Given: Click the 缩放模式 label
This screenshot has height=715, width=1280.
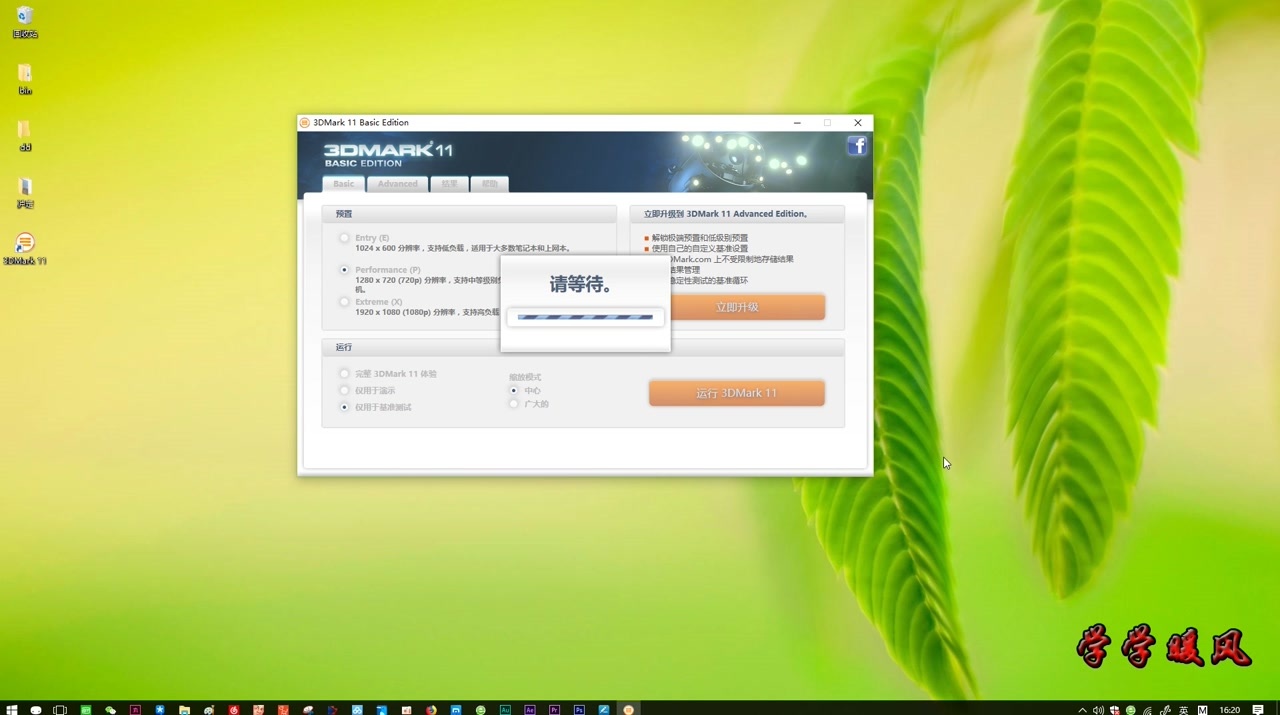Looking at the screenshot, I should click(525, 377).
